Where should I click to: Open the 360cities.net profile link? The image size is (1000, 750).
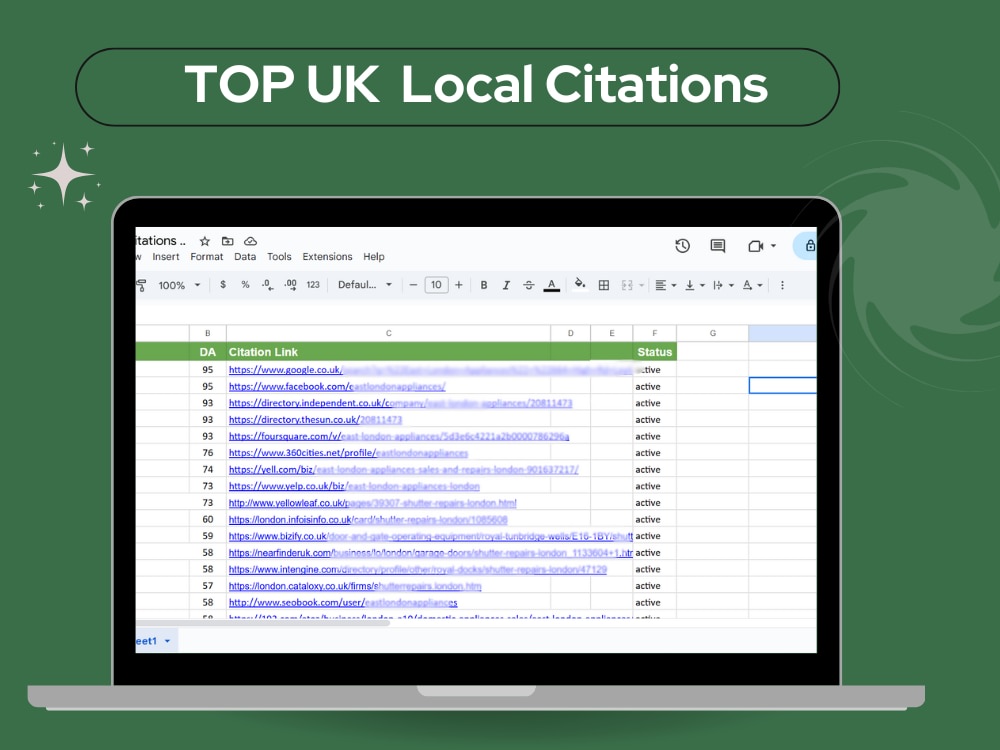tap(348, 453)
